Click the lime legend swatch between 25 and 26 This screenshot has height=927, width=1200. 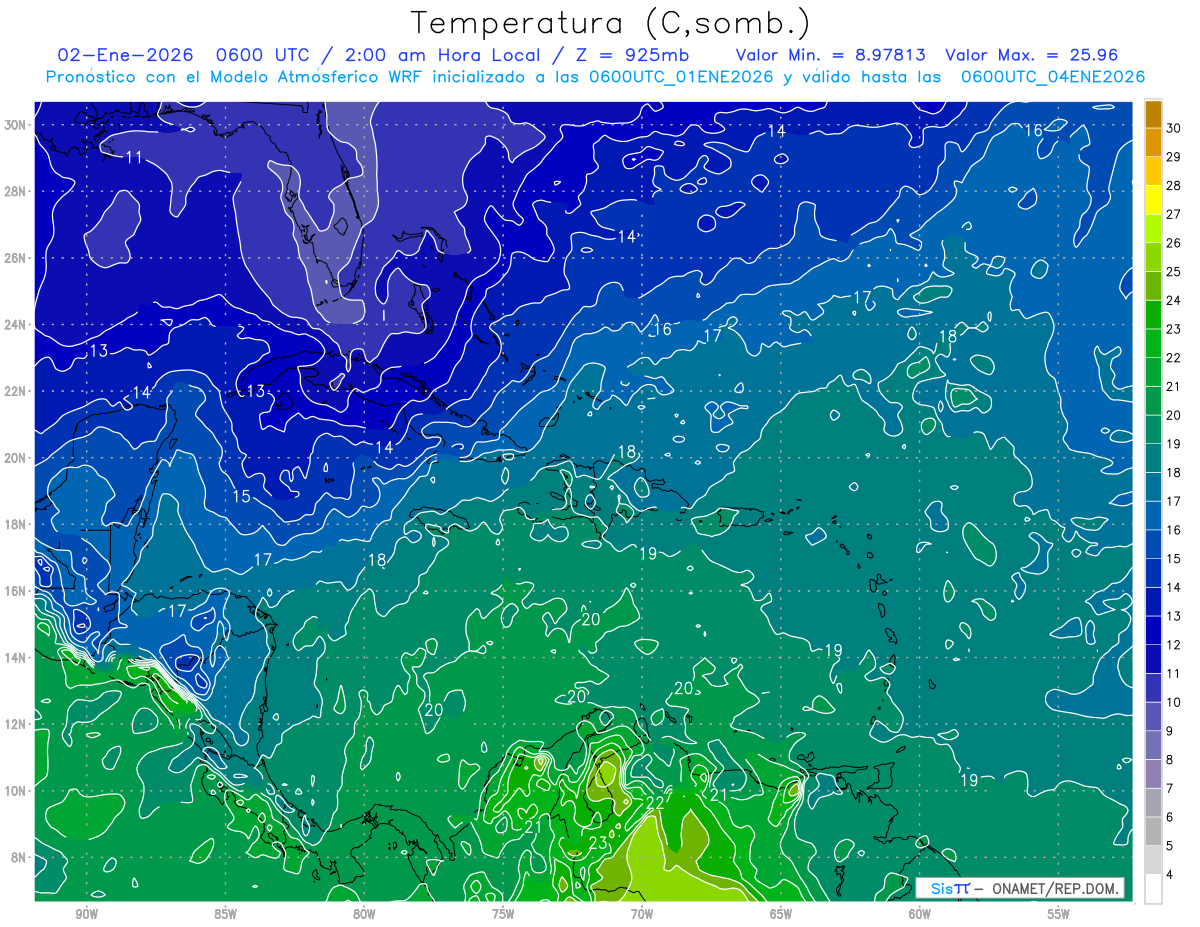click(x=1153, y=257)
